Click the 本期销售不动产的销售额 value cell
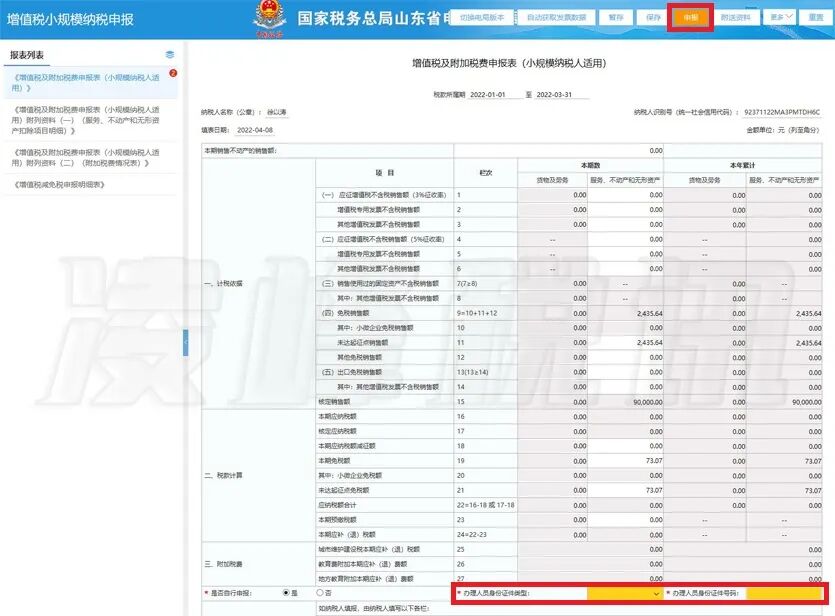835x616 pixels. (559, 151)
